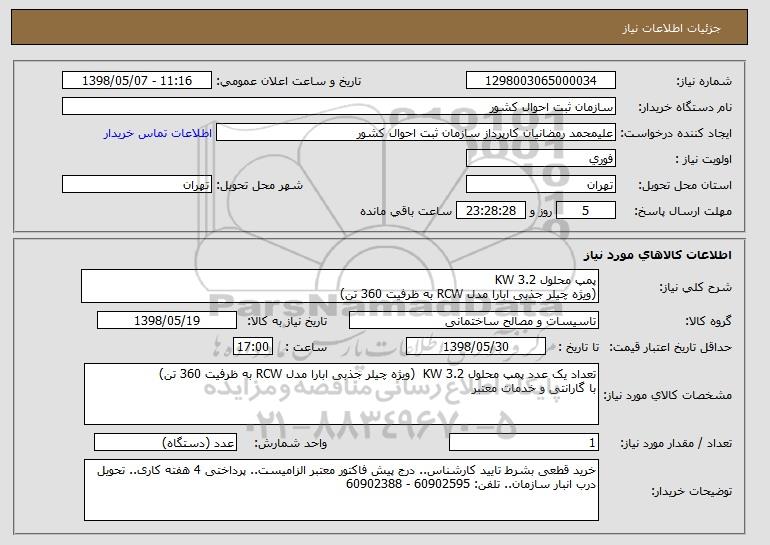The image size is (770, 545).
Task: Select the label تعداد / مقدار مورد نیاز
Action: tap(676, 443)
